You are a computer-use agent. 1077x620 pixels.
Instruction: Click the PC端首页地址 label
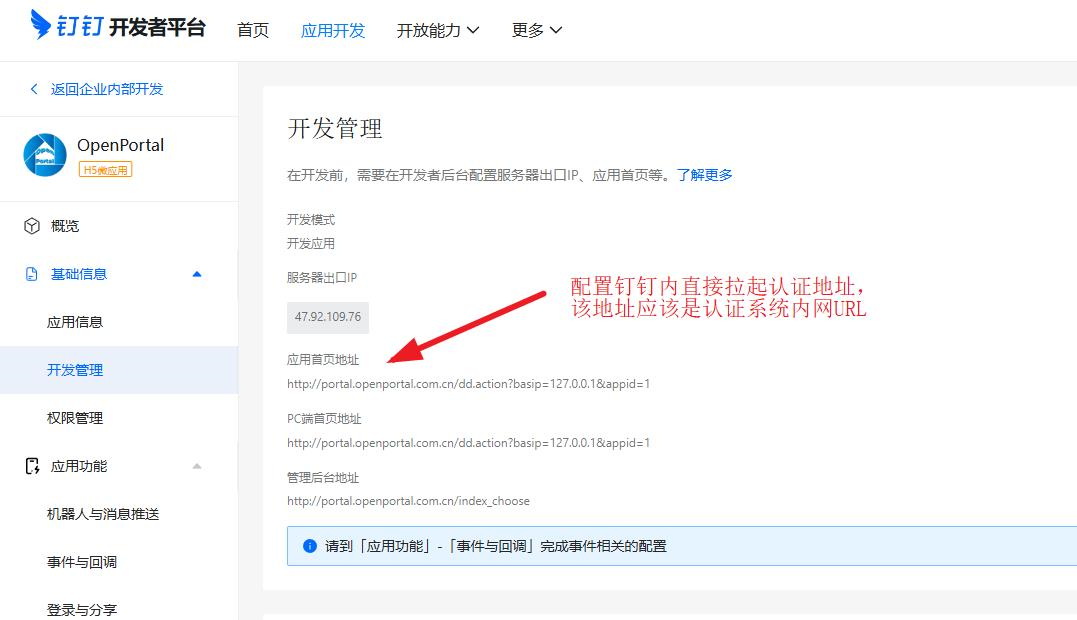324,419
